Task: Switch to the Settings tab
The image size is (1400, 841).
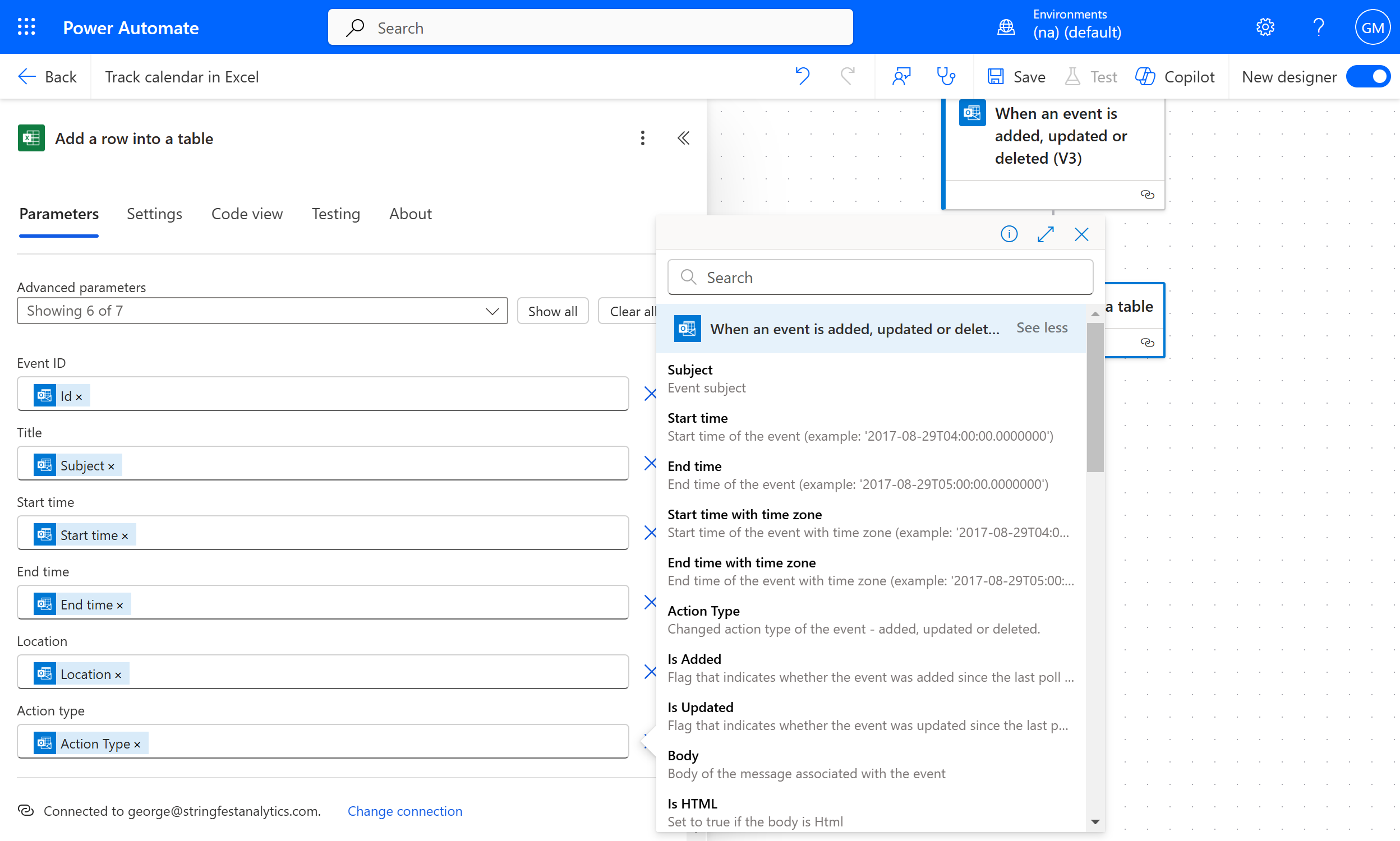Action: click(x=154, y=214)
